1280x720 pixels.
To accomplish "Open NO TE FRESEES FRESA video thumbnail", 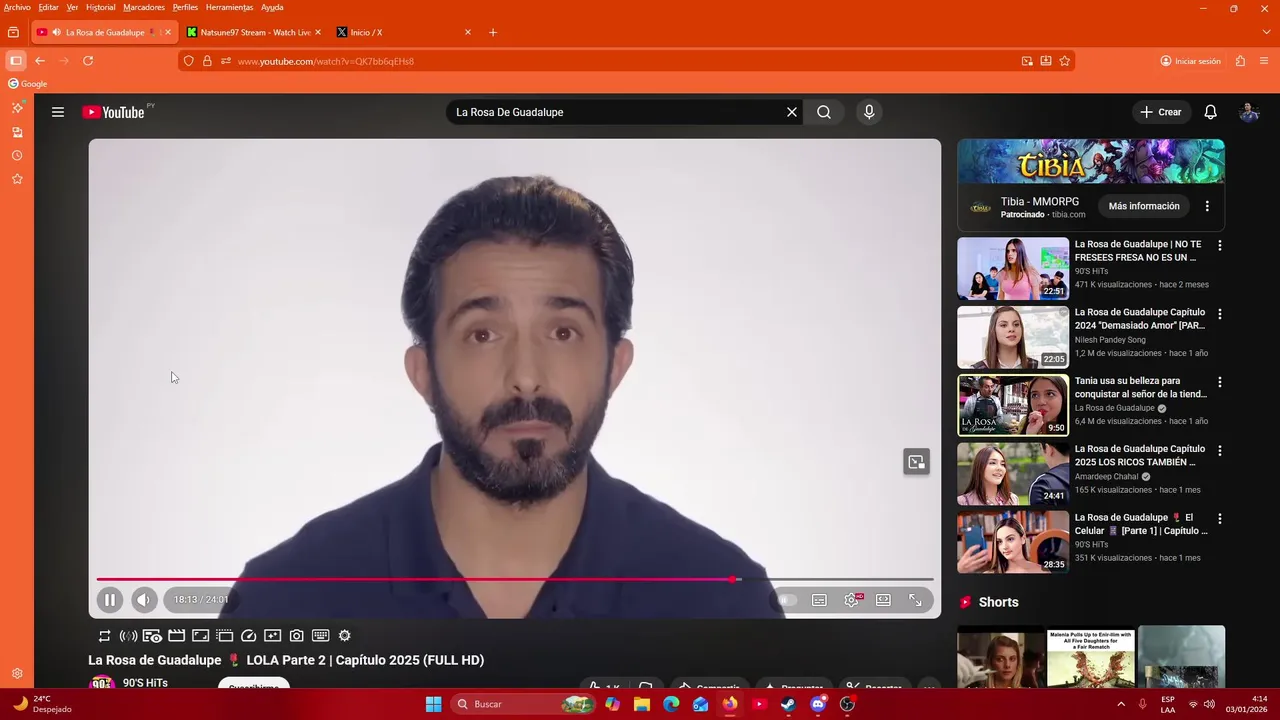I will point(1013,268).
